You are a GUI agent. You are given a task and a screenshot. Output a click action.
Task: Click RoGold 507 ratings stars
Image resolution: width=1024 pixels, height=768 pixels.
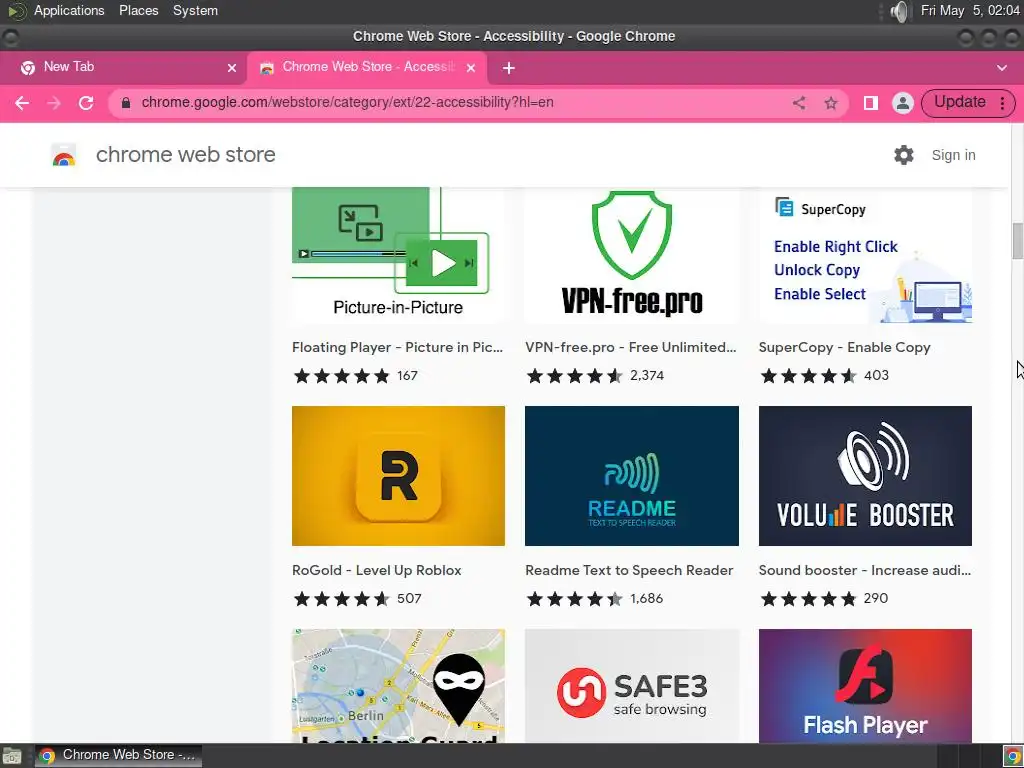point(342,599)
